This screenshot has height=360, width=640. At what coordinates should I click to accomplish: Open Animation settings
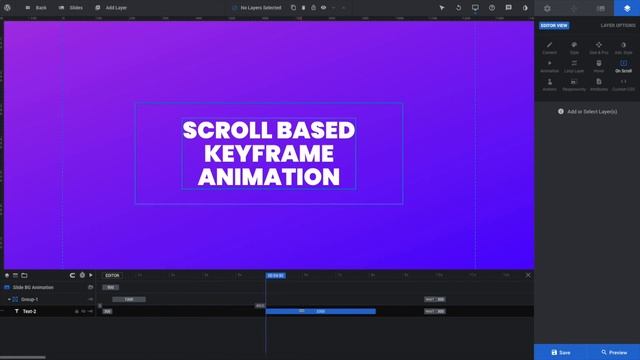point(549,66)
